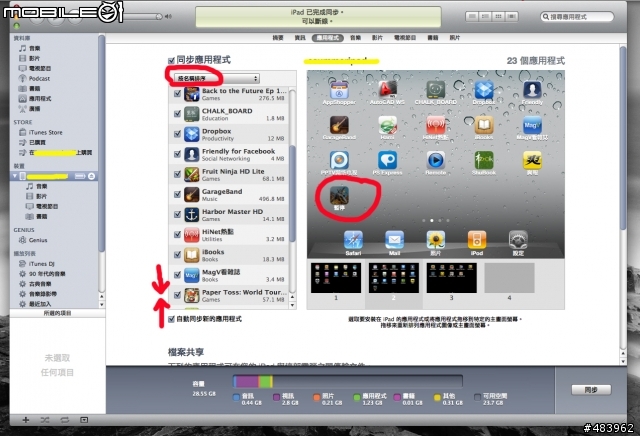Select the iPod icon in iPad dock

tap(477, 240)
